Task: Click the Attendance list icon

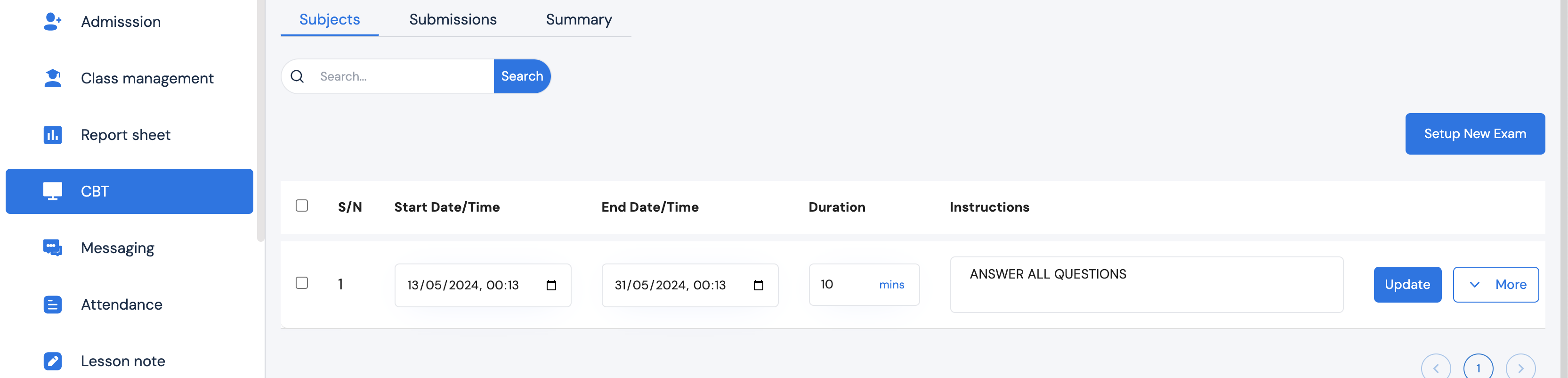Action: 52,304
